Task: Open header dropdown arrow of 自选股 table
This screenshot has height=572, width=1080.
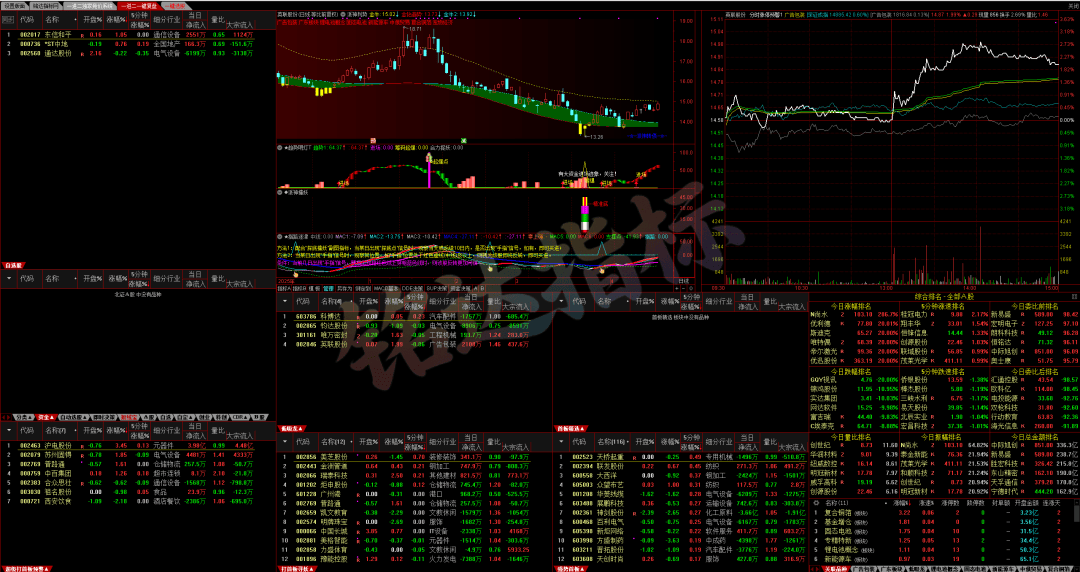Action: point(8,279)
